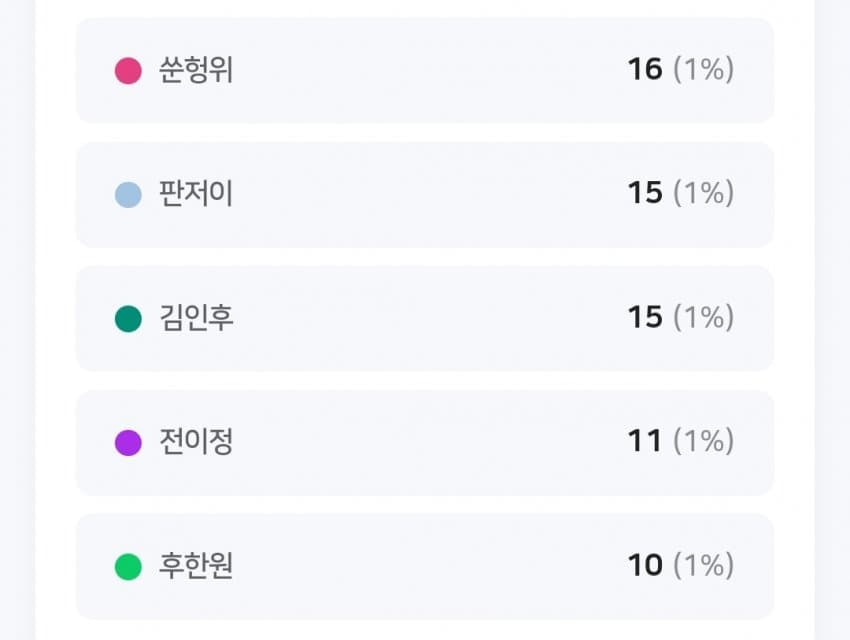Select the 판저이 candidate name
Viewport: 850px width, 640px height.
coord(196,194)
